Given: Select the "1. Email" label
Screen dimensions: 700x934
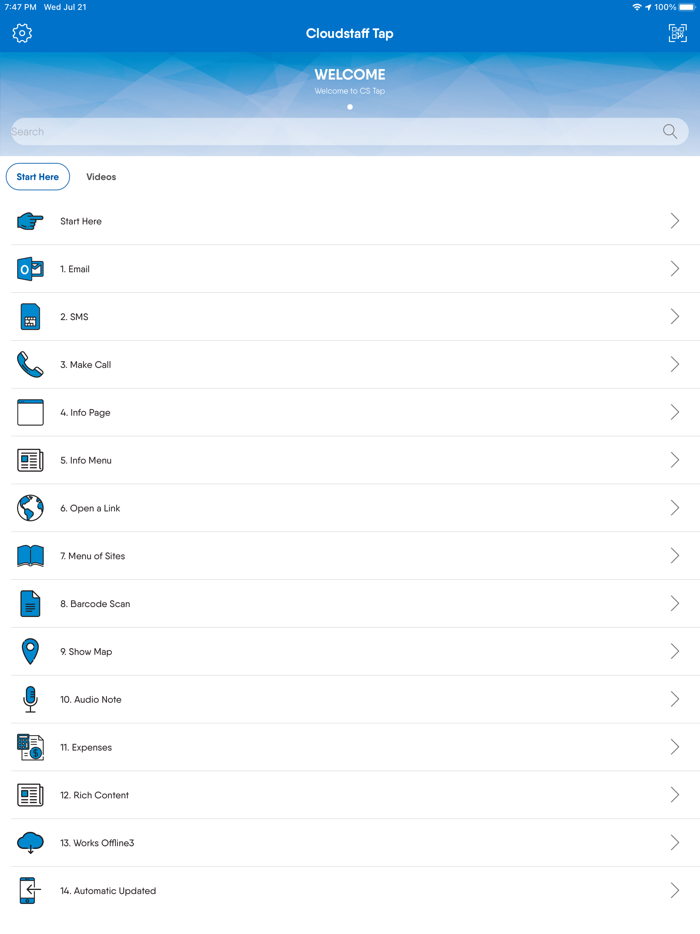Looking at the screenshot, I should click(75, 269).
